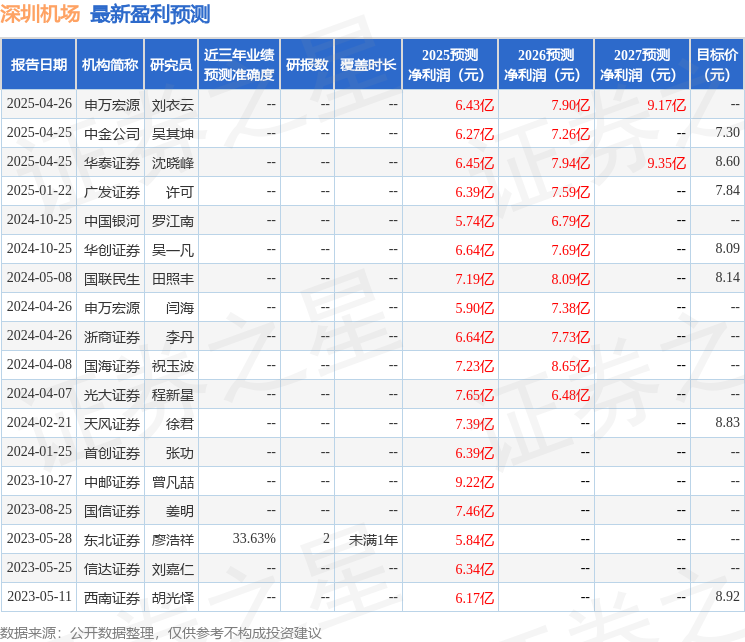Select the 光大证券 institution cell
Viewport: 745px width, 642px height.
(x=112, y=395)
